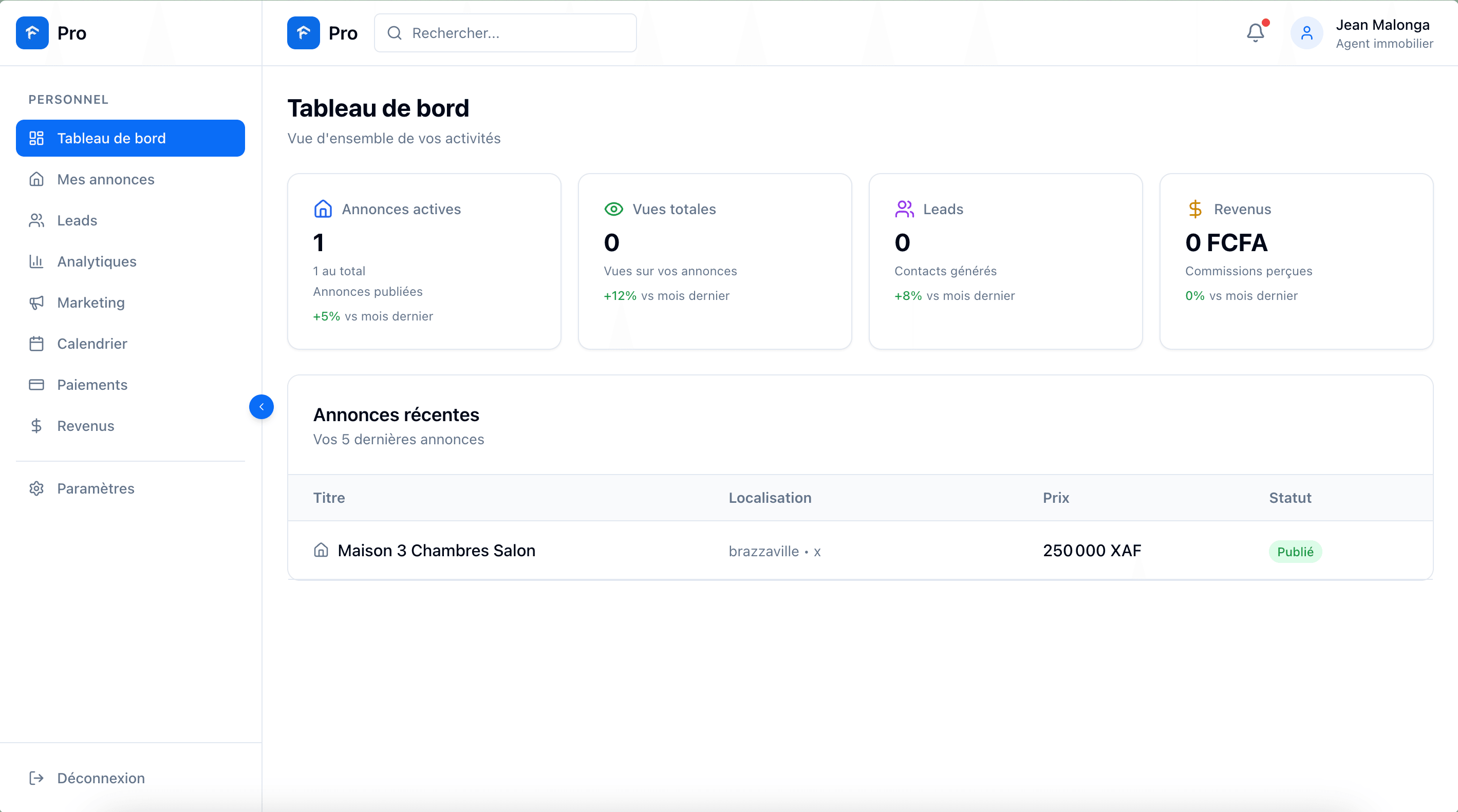The width and height of the screenshot is (1458, 812).
Task: Select the Paiements card icon
Action: click(x=37, y=385)
